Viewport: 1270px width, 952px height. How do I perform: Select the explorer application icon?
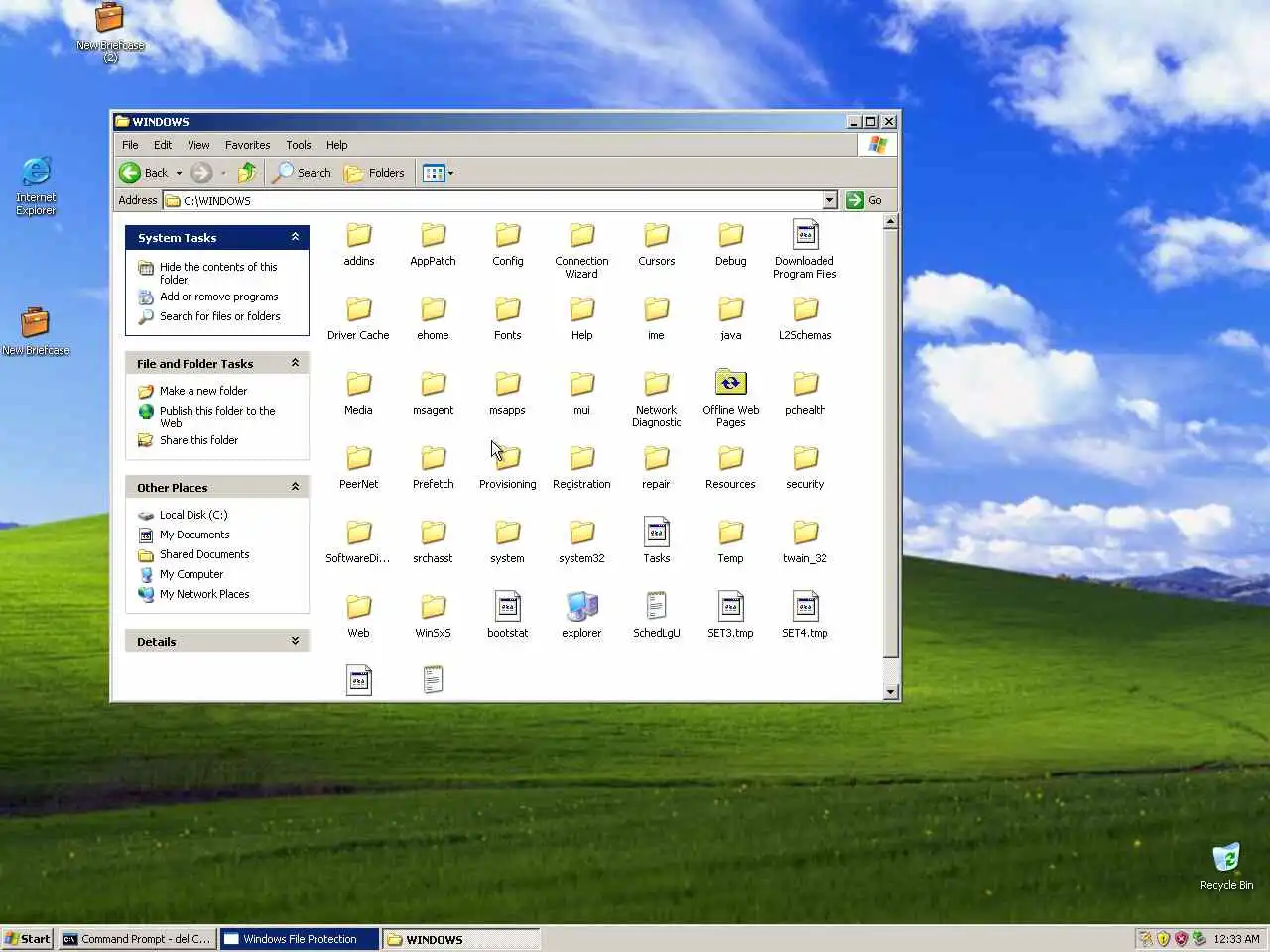point(581,607)
